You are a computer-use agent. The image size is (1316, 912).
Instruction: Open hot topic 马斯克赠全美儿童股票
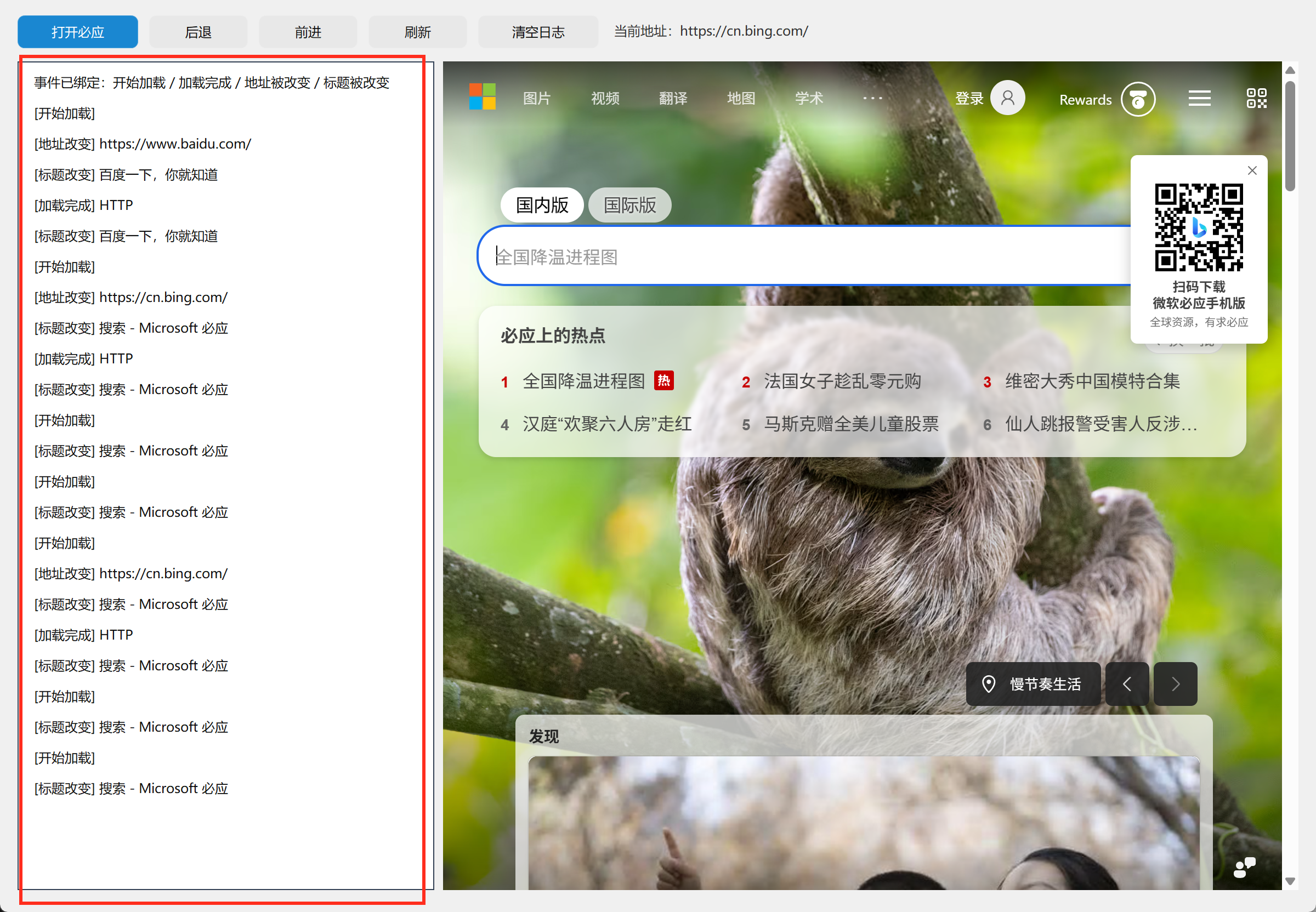851,424
